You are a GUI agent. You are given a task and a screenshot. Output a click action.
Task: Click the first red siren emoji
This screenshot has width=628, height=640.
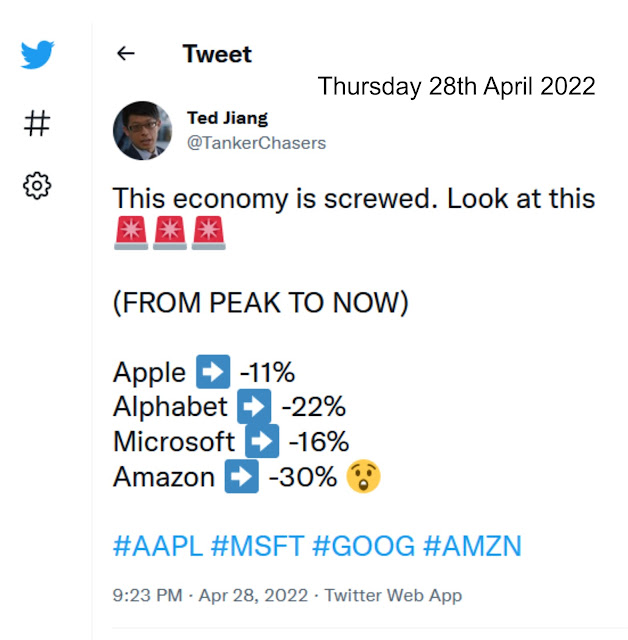coord(131,234)
